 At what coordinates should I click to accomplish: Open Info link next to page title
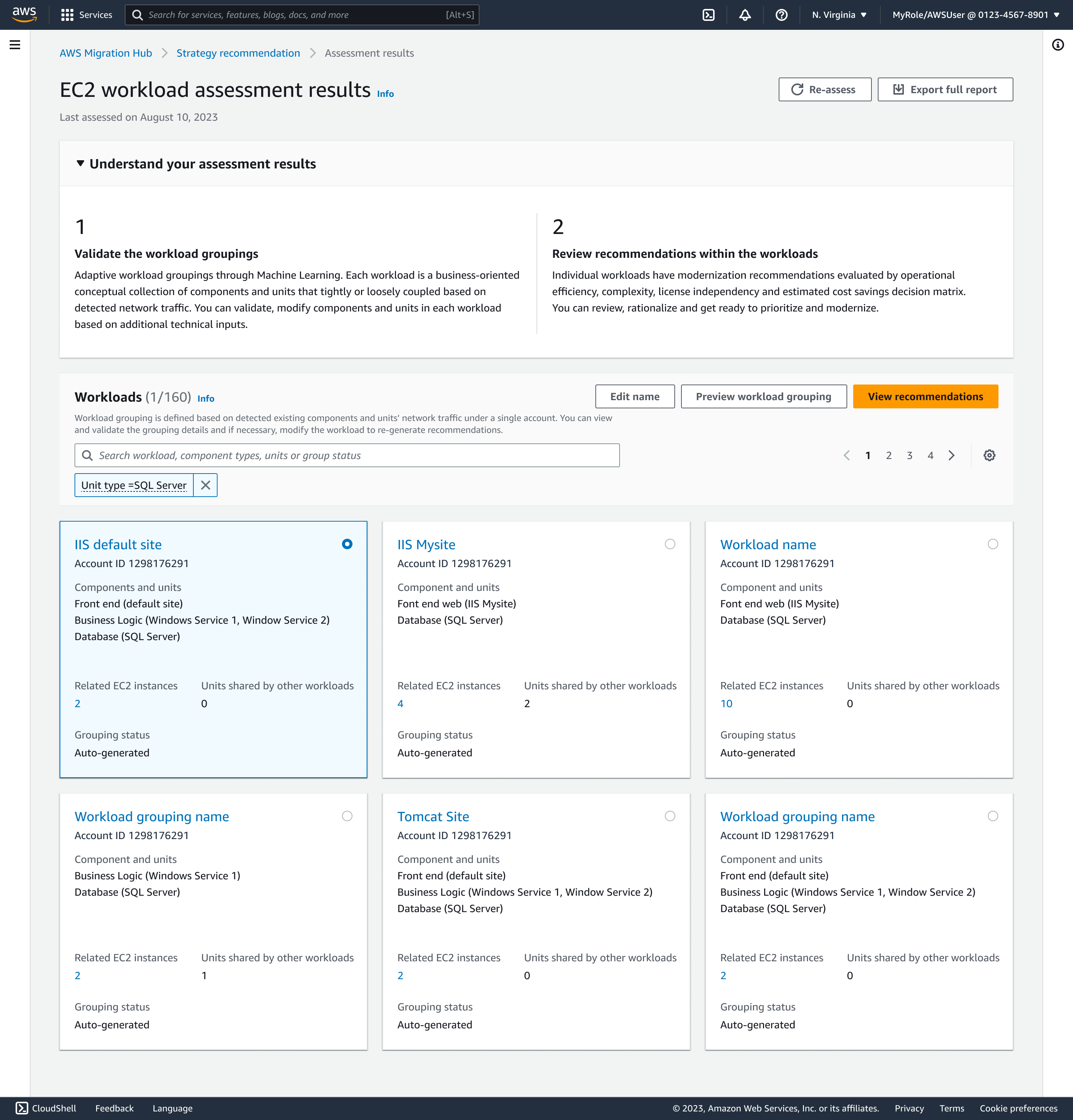(x=385, y=94)
